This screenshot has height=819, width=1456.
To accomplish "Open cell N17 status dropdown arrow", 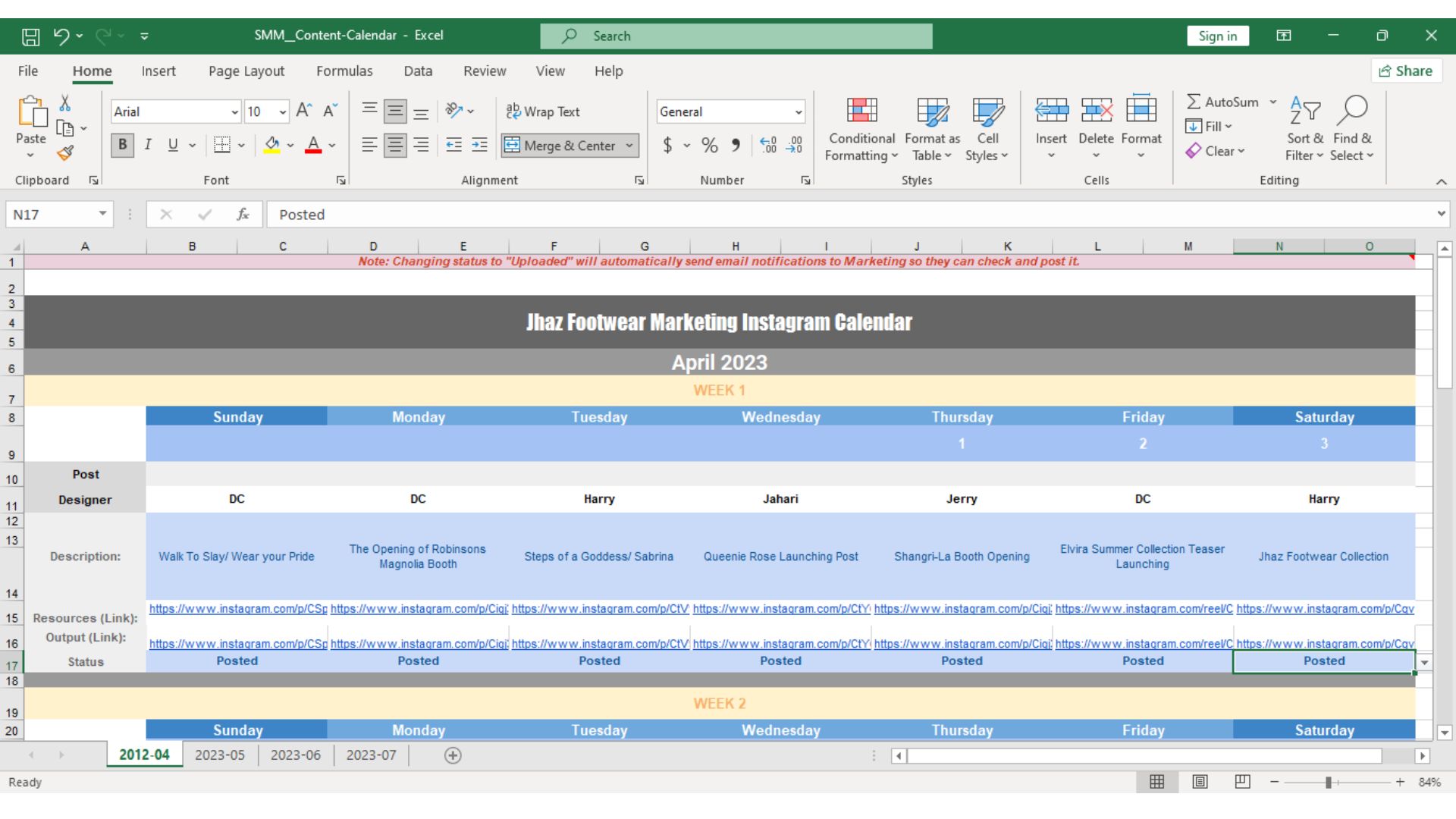I will tap(1425, 662).
